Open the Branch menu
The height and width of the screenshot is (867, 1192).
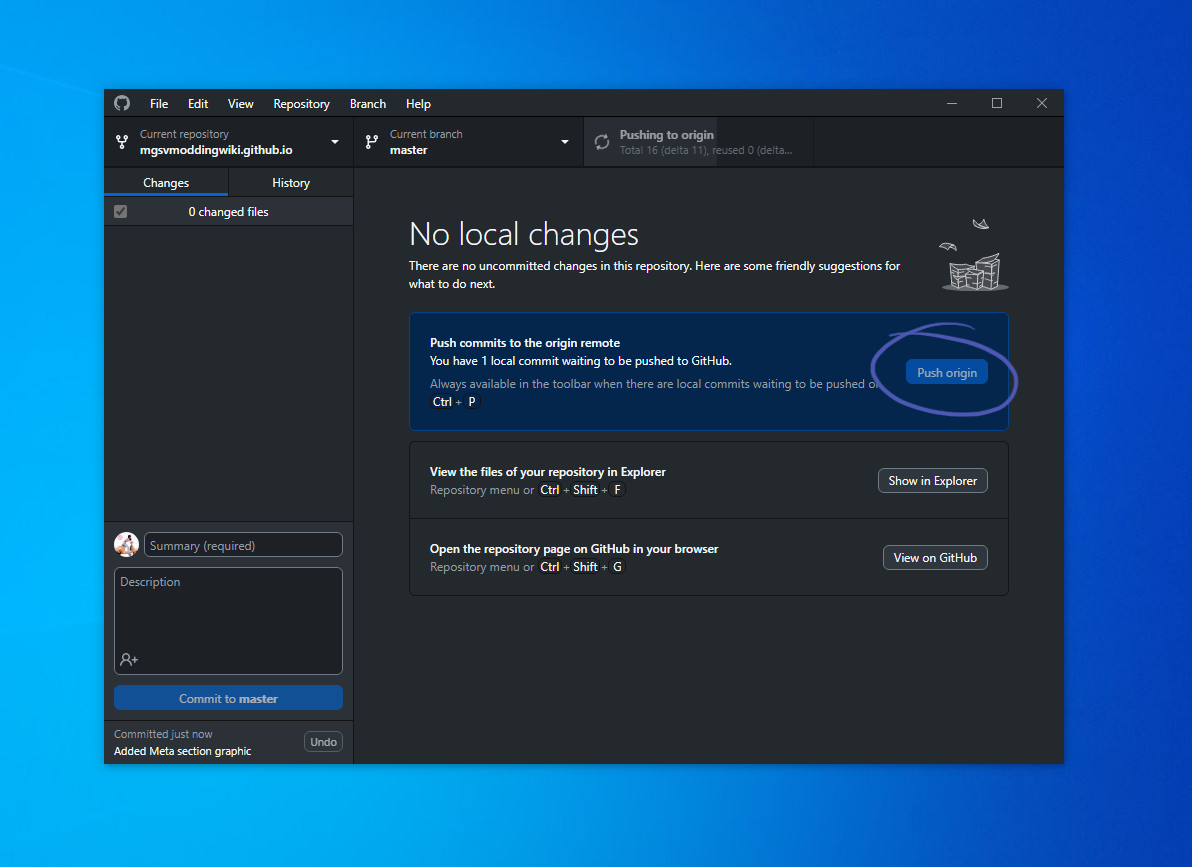coord(368,103)
